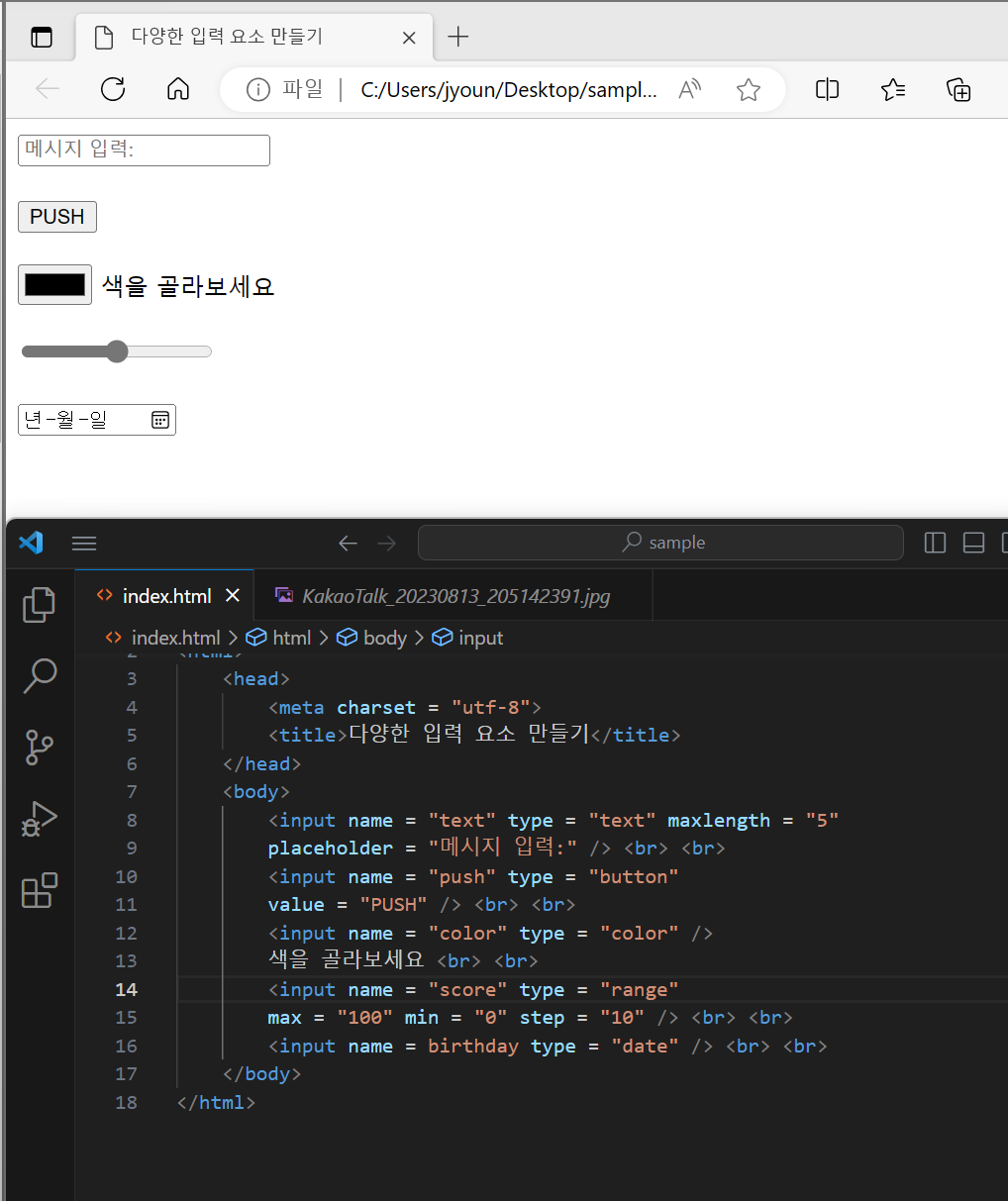Open Source Control in the activity bar
Screen dimensions: 1008x1201
(x=40, y=748)
